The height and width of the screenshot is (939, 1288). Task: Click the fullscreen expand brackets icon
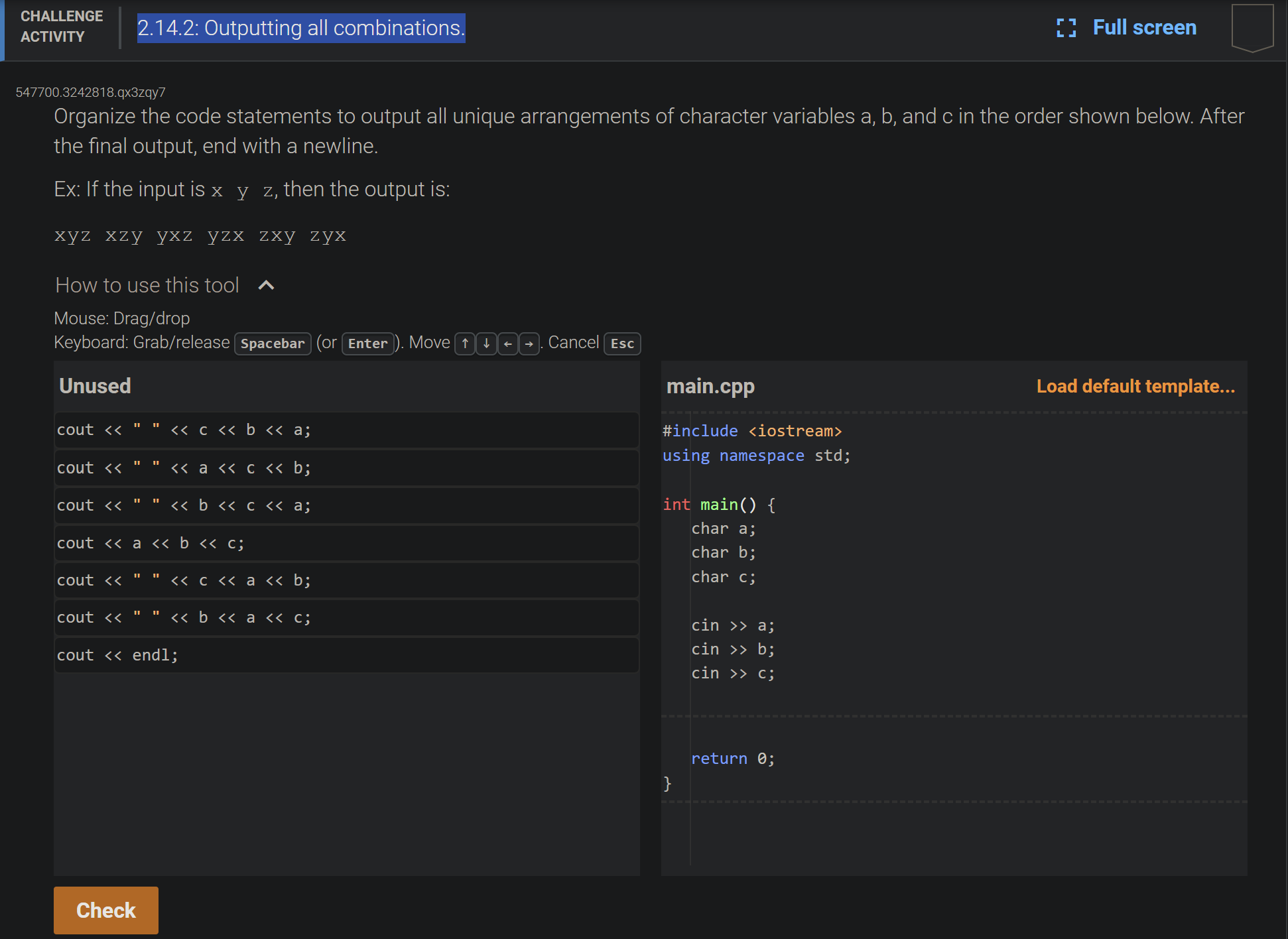[1065, 27]
